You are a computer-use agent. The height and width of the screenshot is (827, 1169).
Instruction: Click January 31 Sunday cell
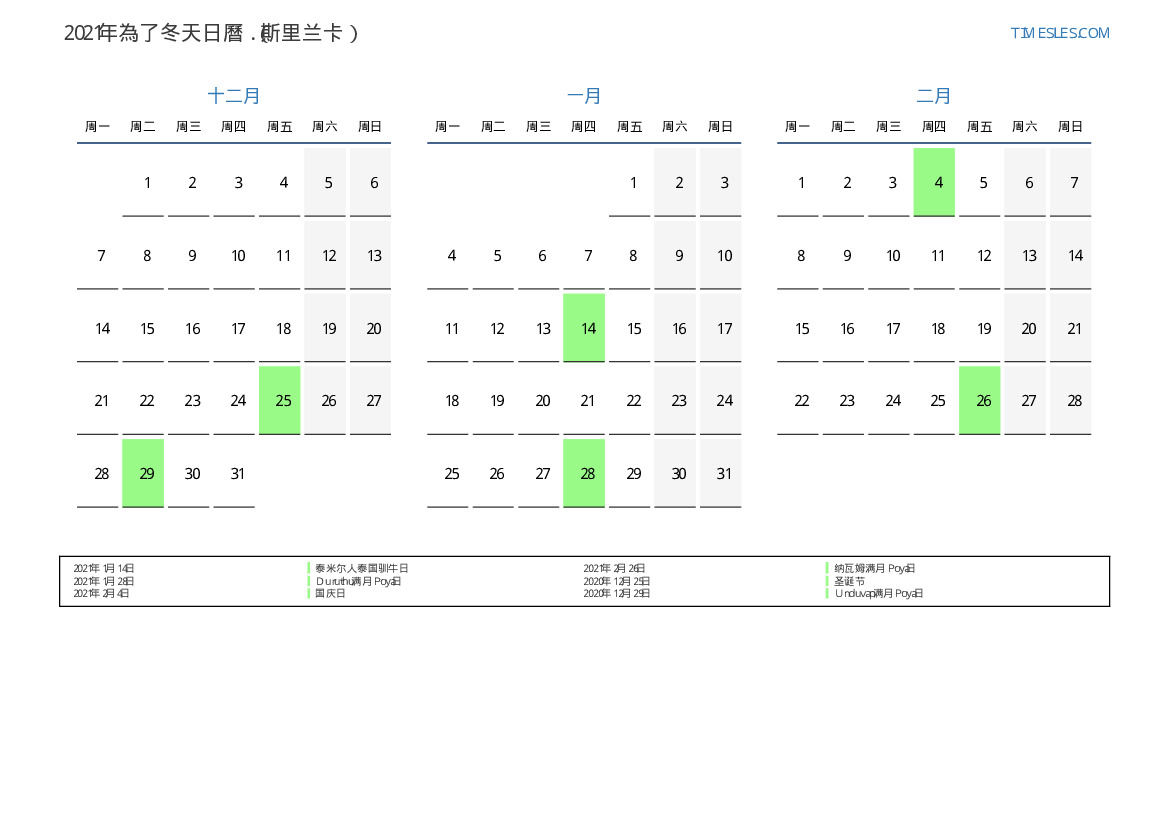click(x=720, y=474)
